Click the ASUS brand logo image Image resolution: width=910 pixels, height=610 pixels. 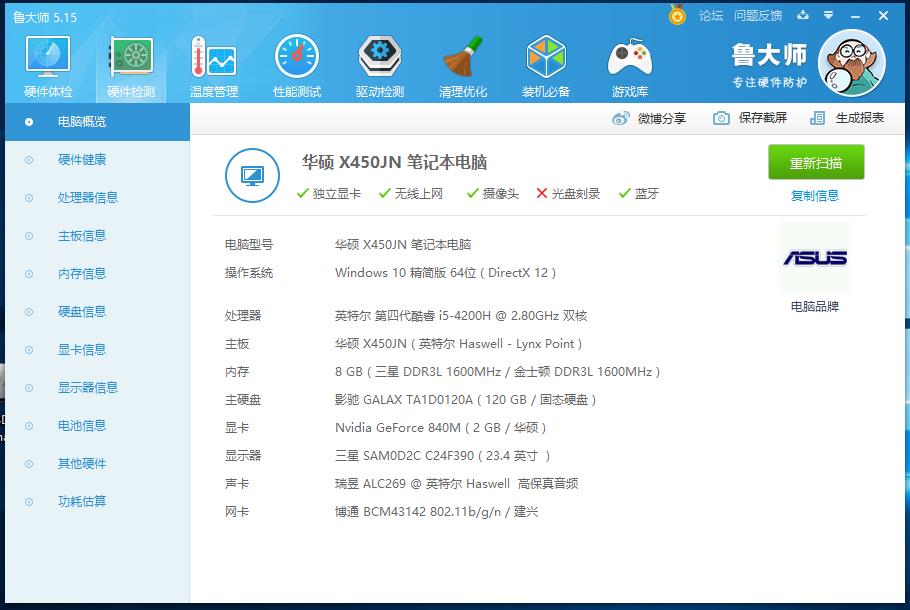pos(815,257)
